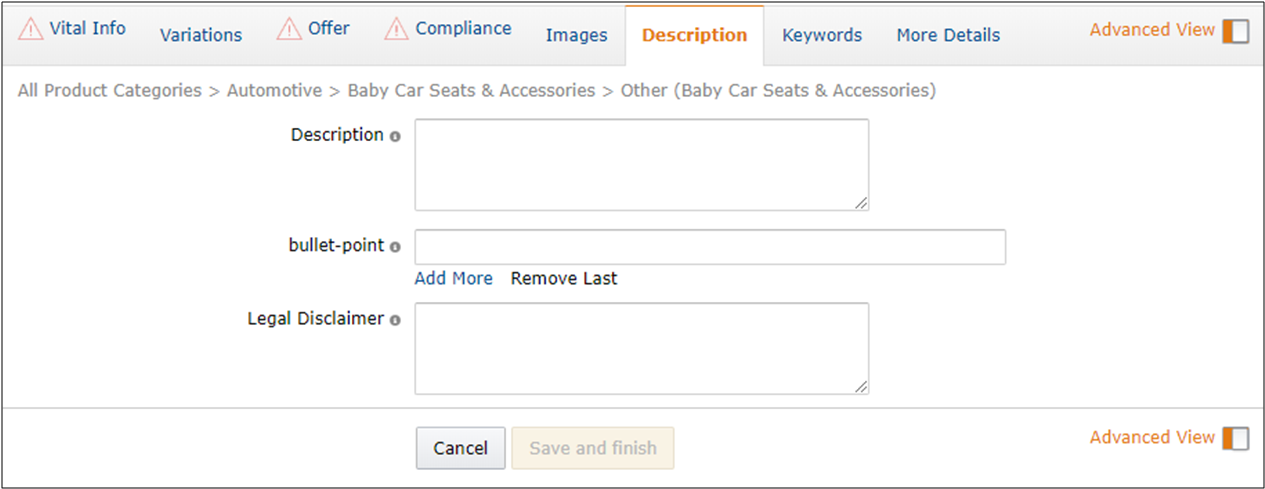Toggle the bottom Advanced View switch
1265x489 pixels.
[1235, 438]
